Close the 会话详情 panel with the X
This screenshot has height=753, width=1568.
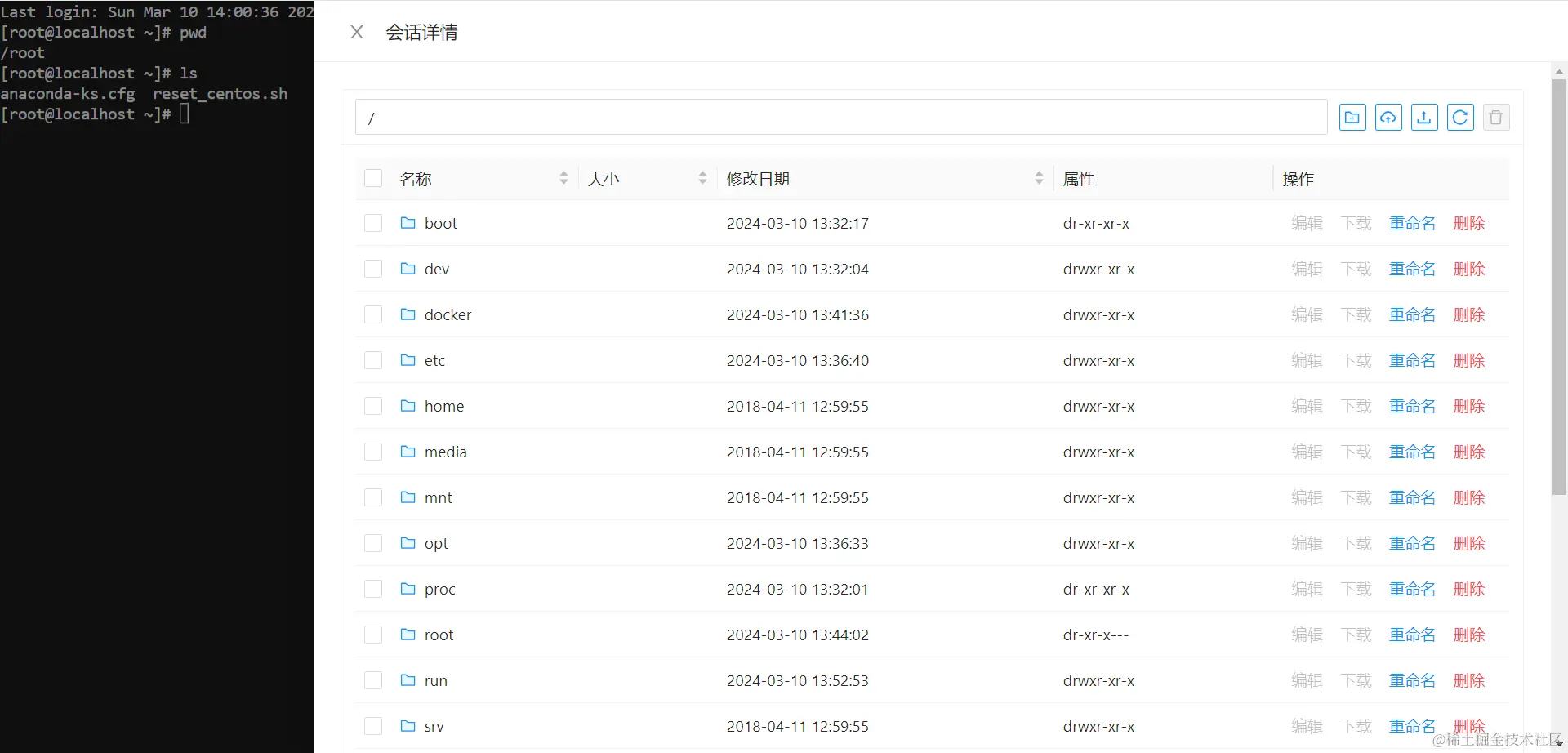click(x=357, y=32)
